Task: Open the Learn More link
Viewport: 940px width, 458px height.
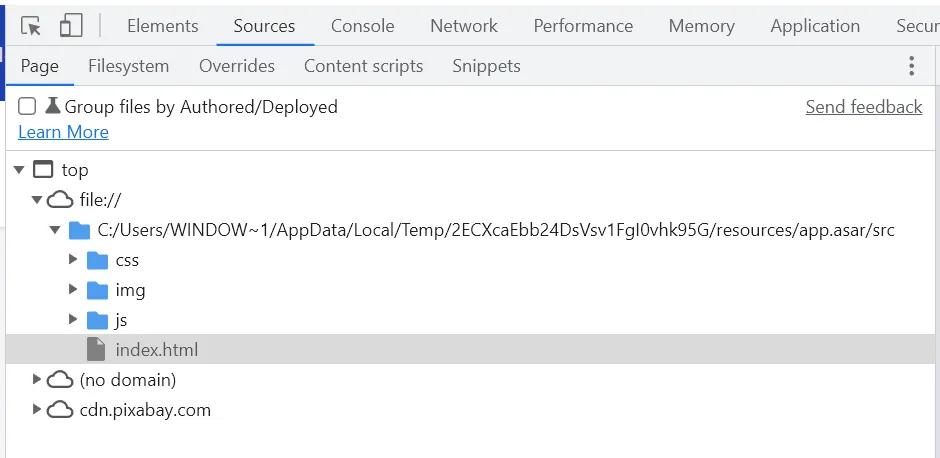Action: click(x=63, y=132)
